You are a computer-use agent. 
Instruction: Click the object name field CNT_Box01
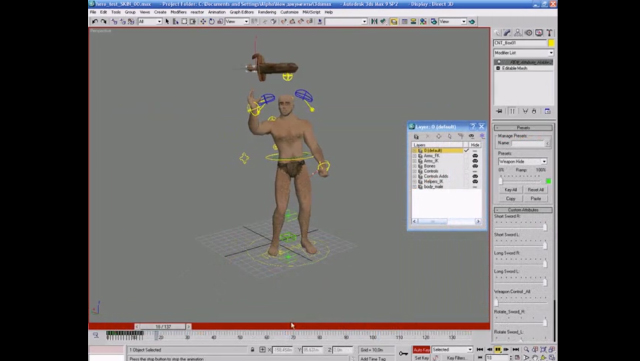point(520,43)
